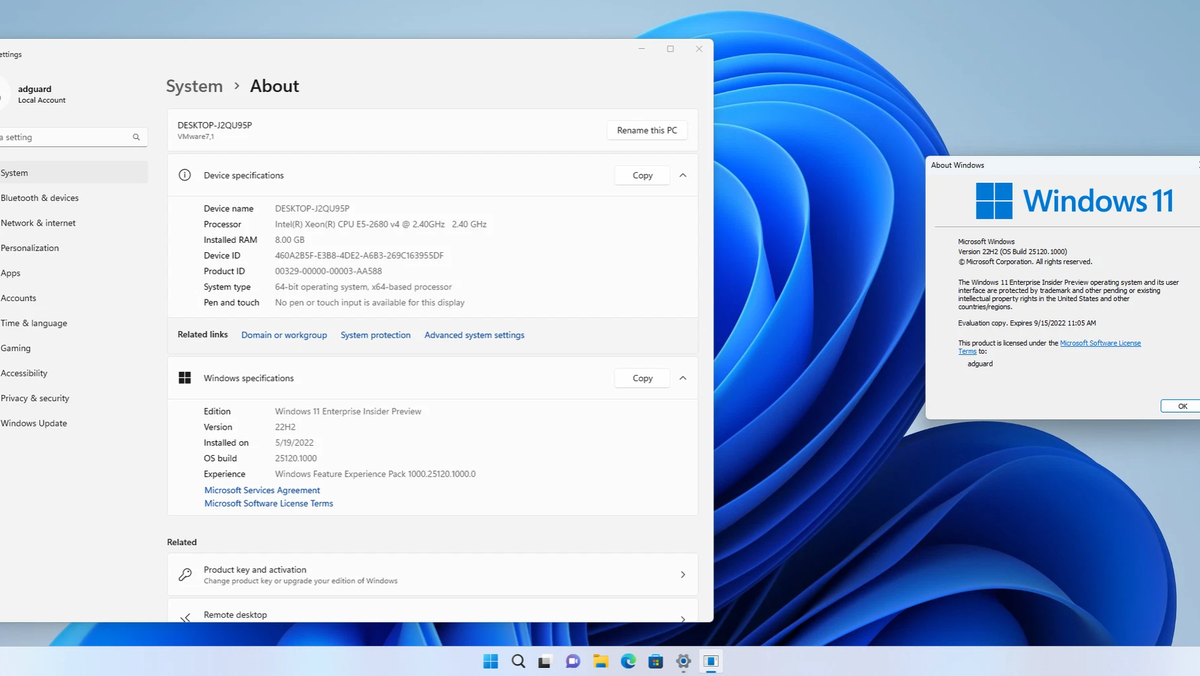The width and height of the screenshot is (1200, 676).
Task: Open Microsoft Store from the taskbar
Action: tap(656, 661)
